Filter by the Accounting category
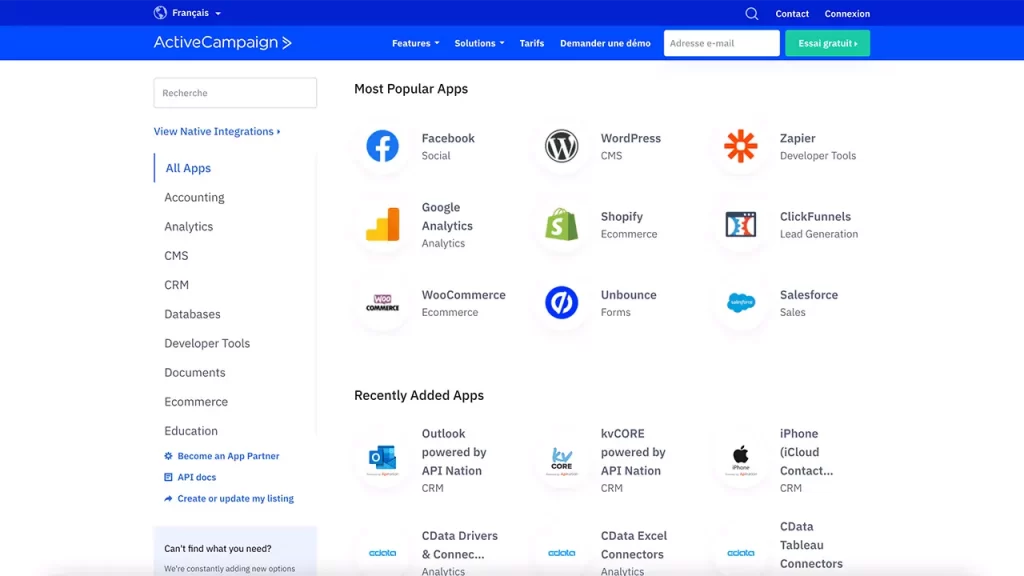The height and width of the screenshot is (576, 1024). tap(194, 197)
